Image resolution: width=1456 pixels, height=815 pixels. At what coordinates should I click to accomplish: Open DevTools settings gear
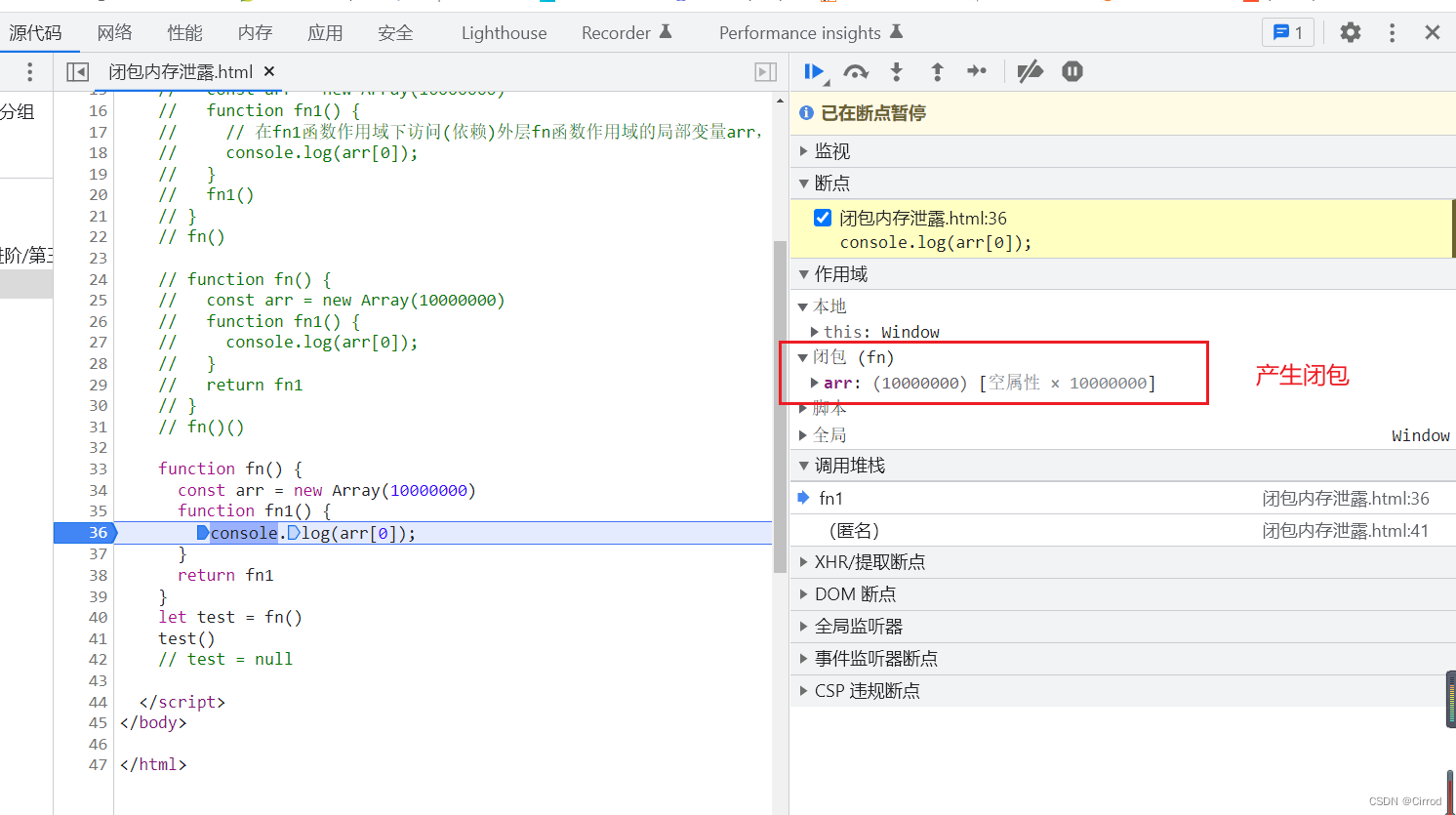[1351, 32]
